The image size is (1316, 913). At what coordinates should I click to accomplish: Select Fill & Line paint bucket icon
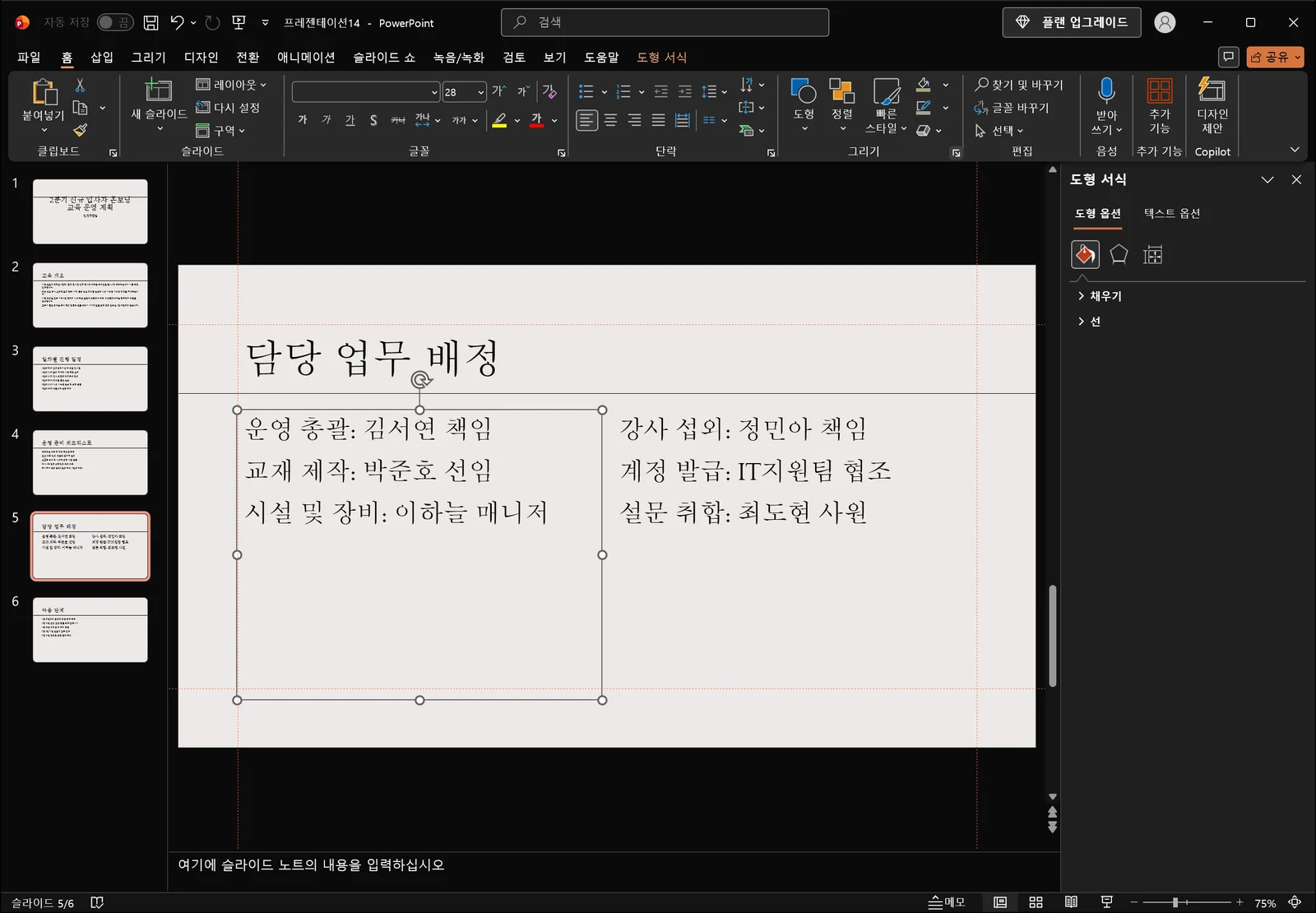point(1085,255)
